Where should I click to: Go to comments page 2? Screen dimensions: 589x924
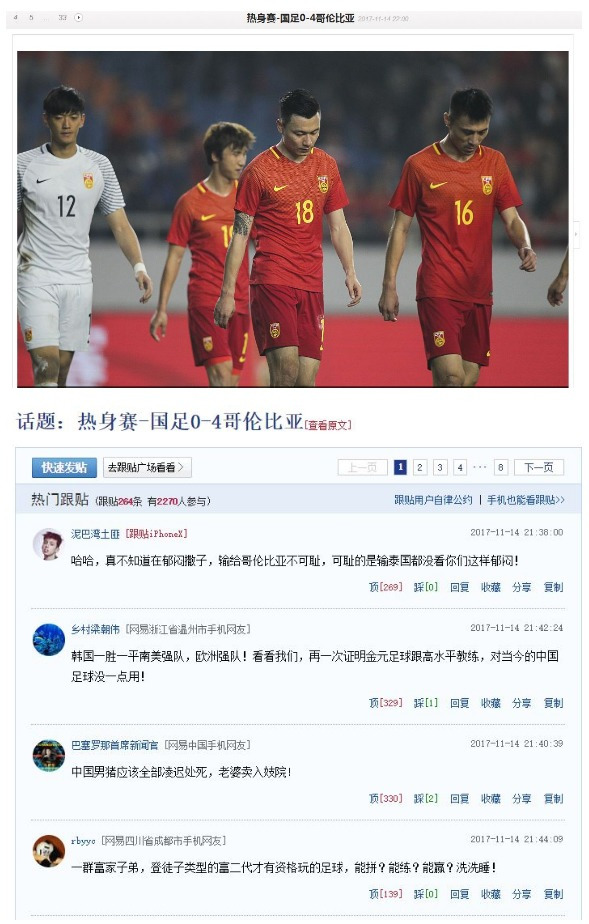[x=419, y=467]
